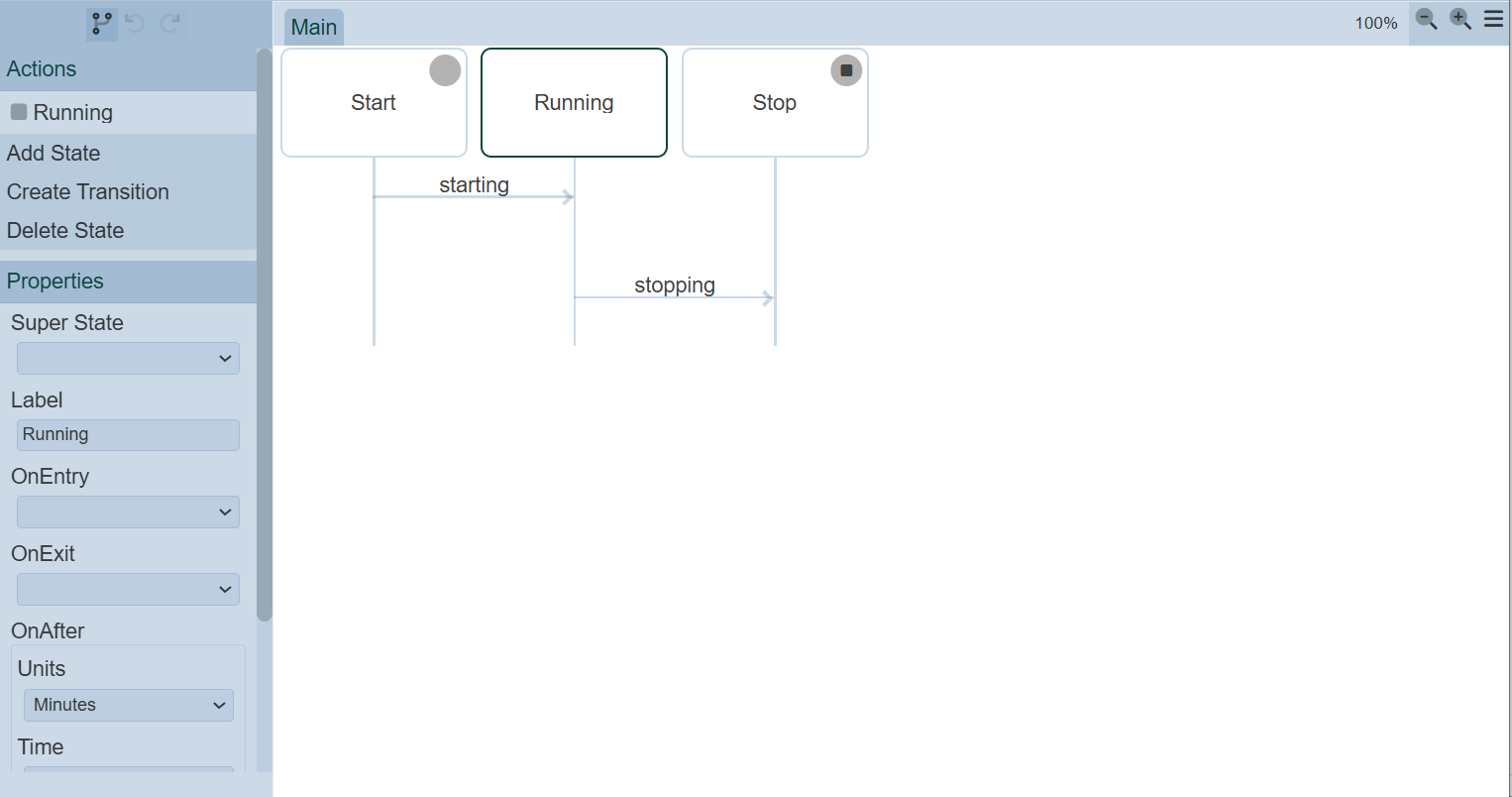Screen dimensions: 1512x797
Task: Click the branch diagram icon in toolbar
Action: (x=101, y=23)
